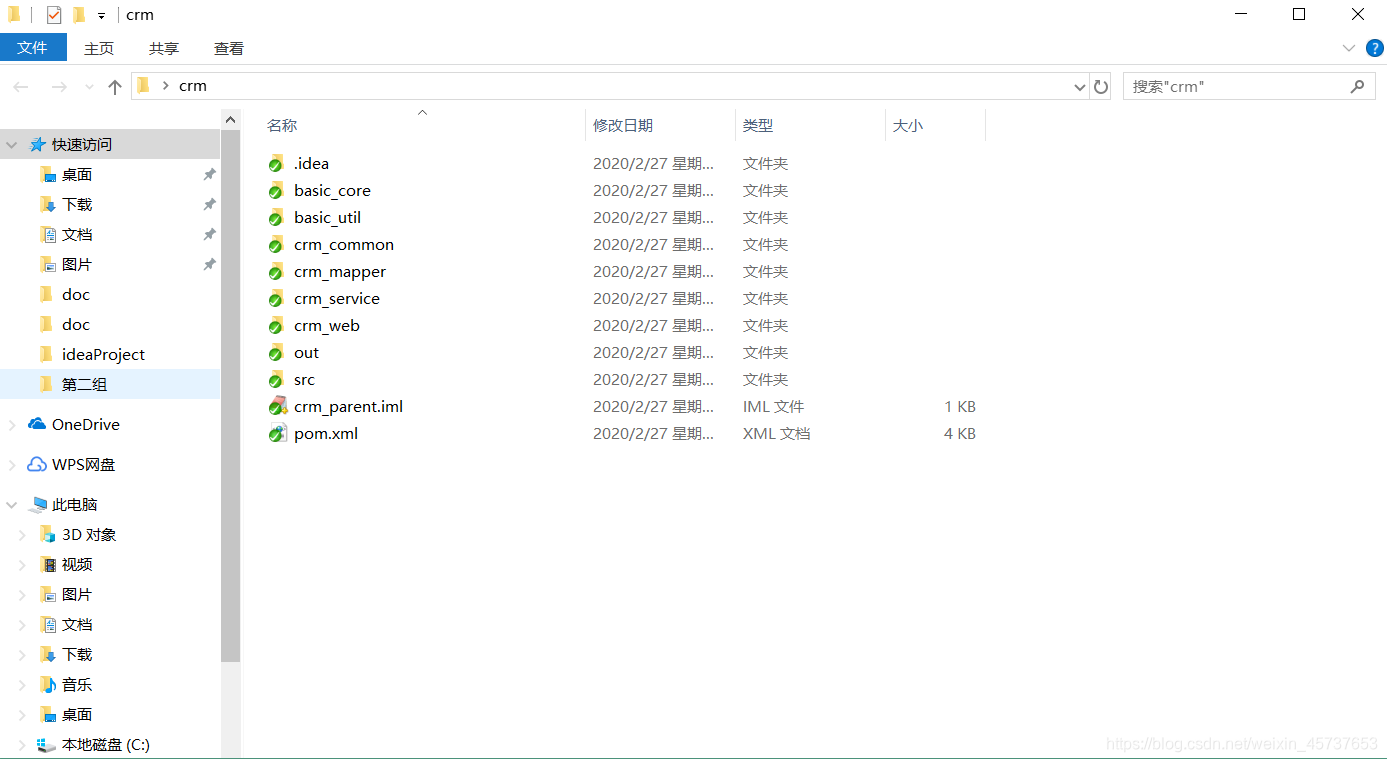
Task: Click the crm_common folder icon
Action: [276, 245]
